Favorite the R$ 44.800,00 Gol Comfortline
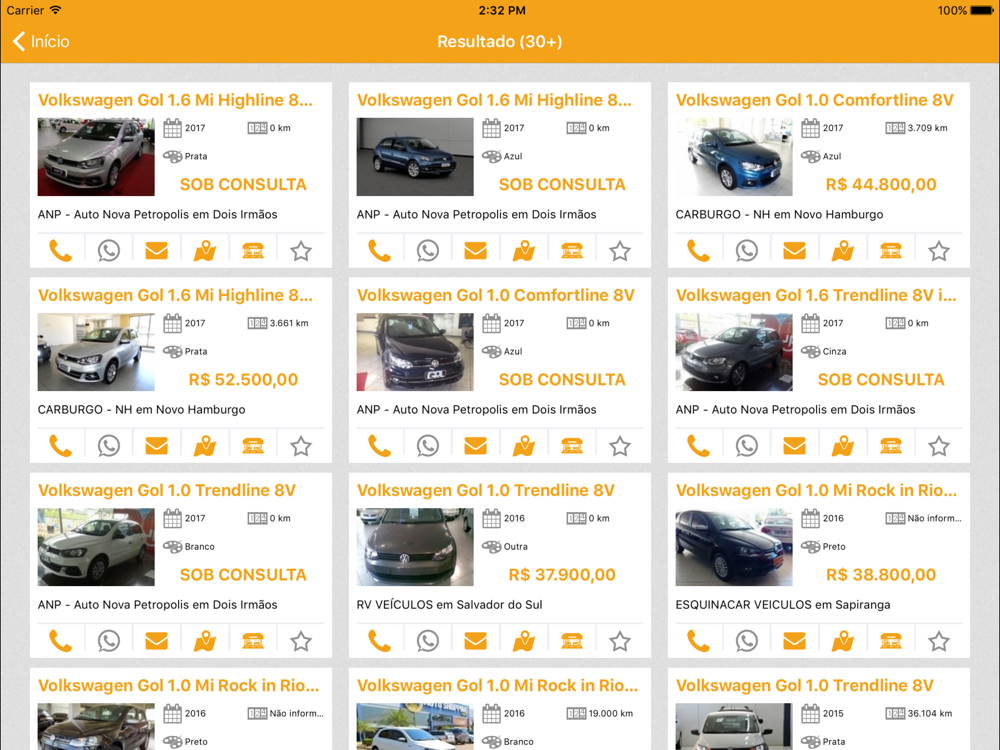This screenshot has width=1000, height=750. 939,251
